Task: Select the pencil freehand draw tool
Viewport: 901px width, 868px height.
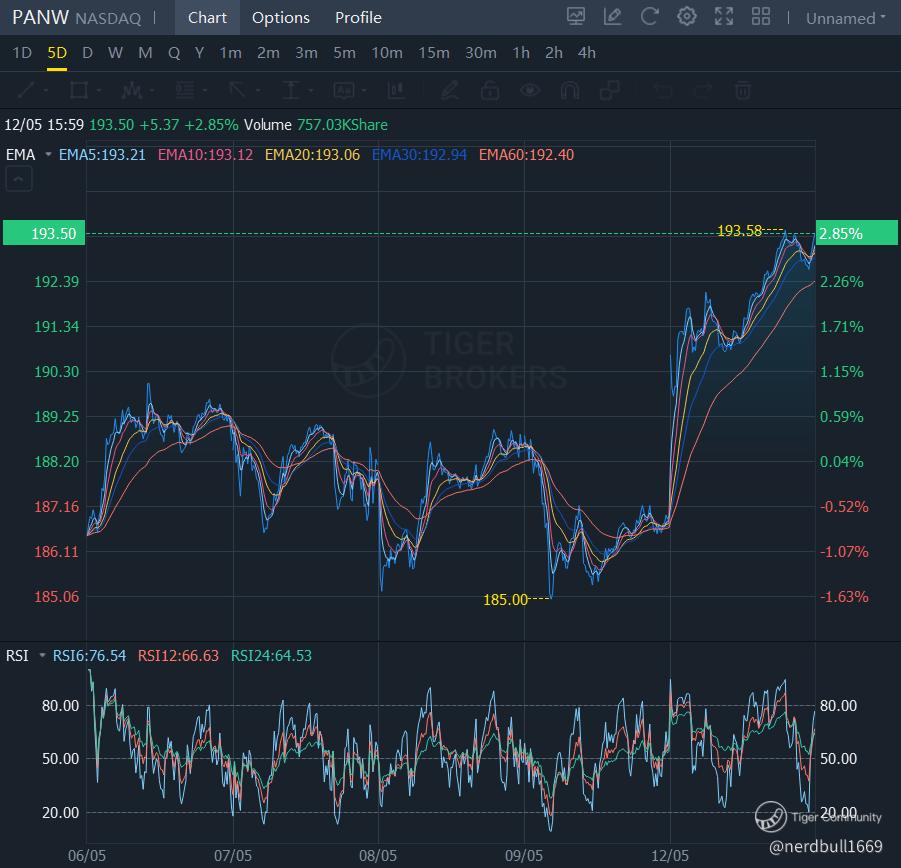Action: click(x=450, y=90)
